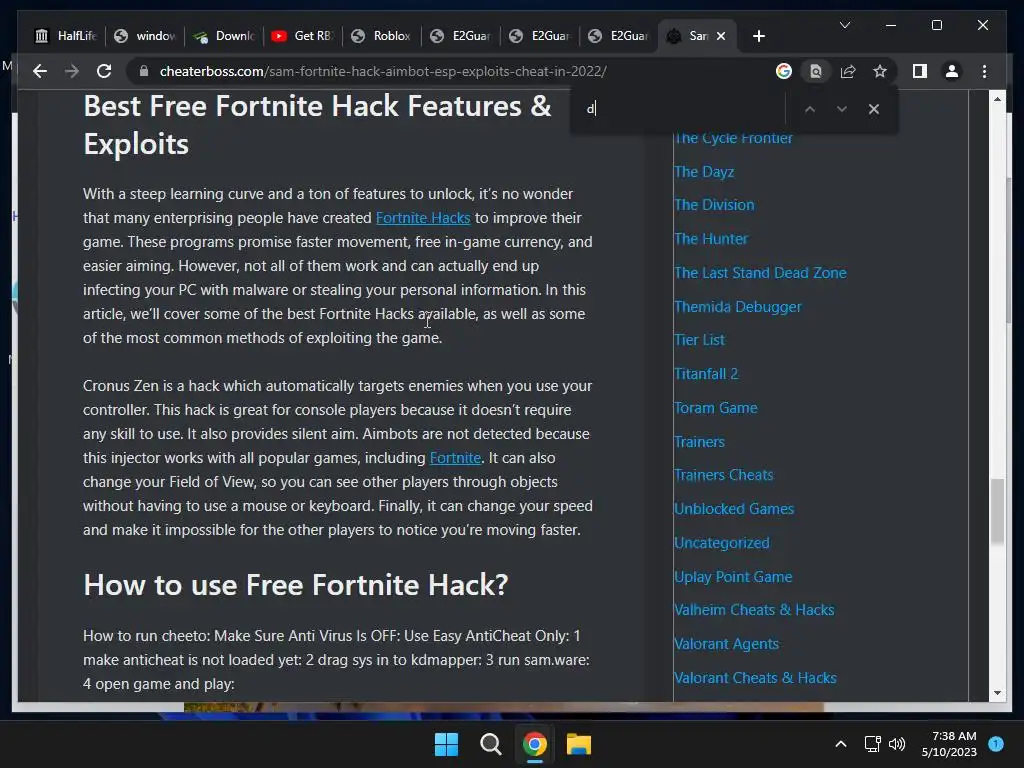Open the Titanfall 2 category
Screen dimensions: 1024x768
tap(706, 374)
